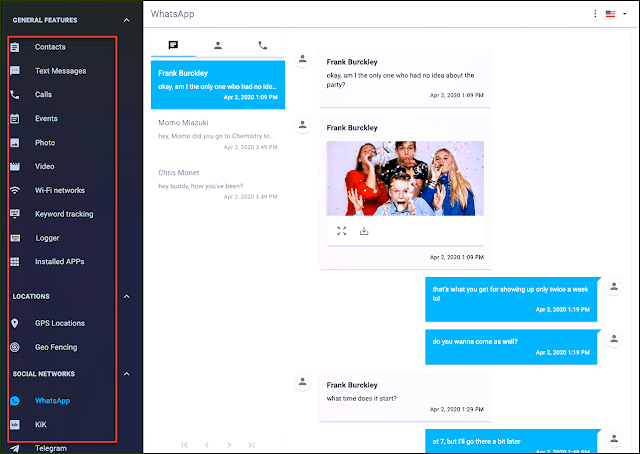The image size is (640, 454).
Task: Open the language dropdown arrow
Action: (x=624, y=14)
